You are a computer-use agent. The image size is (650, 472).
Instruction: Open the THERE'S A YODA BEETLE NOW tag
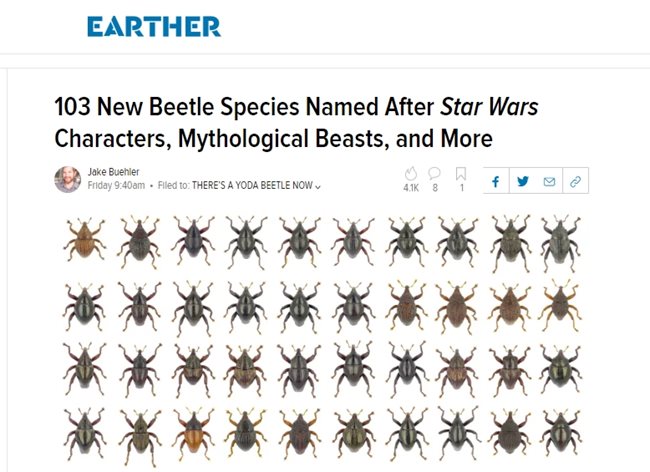(x=252, y=185)
